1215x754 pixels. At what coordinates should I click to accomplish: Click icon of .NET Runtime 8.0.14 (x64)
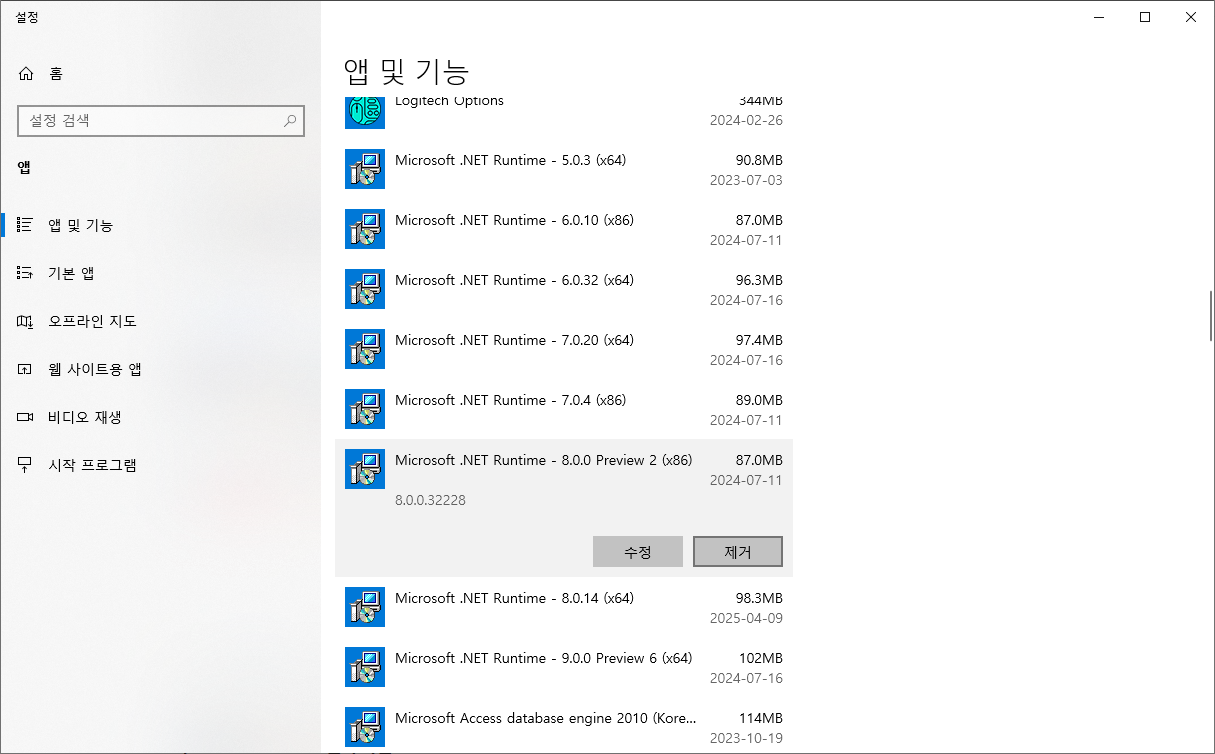click(x=365, y=607)
